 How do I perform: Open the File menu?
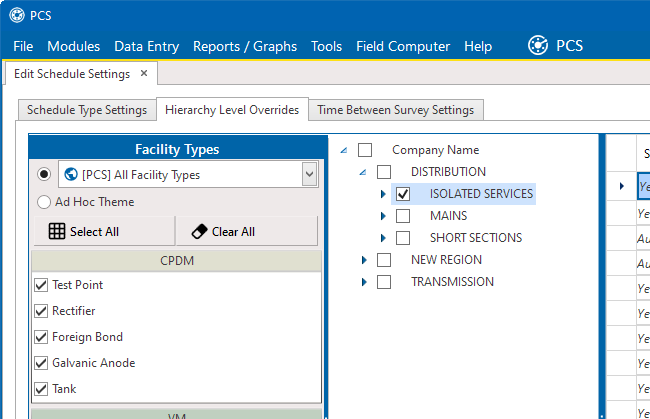23,46
